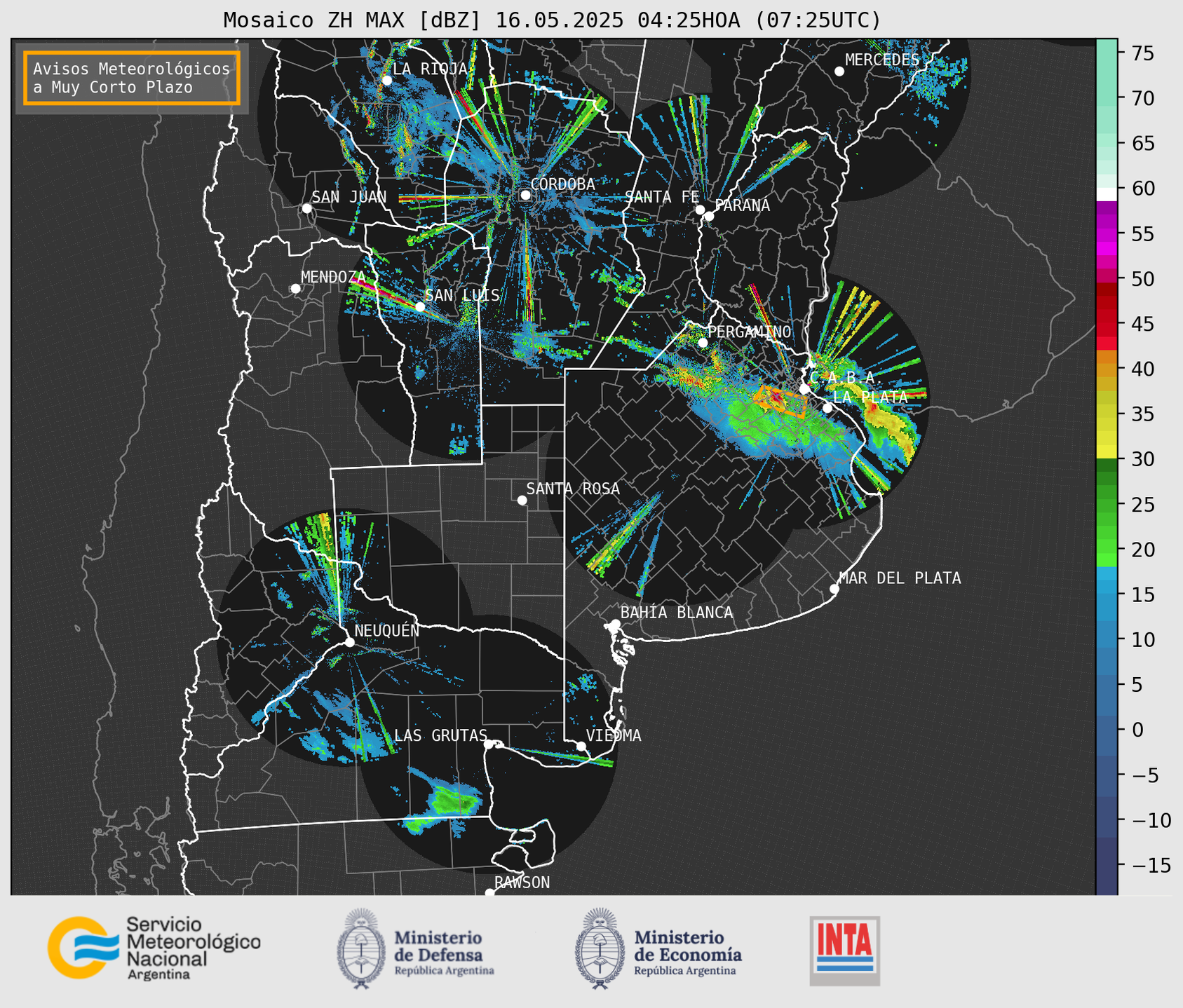Click the Santa Rosa city marker dot
The image size is (1183, 1008).
[522, 500]
